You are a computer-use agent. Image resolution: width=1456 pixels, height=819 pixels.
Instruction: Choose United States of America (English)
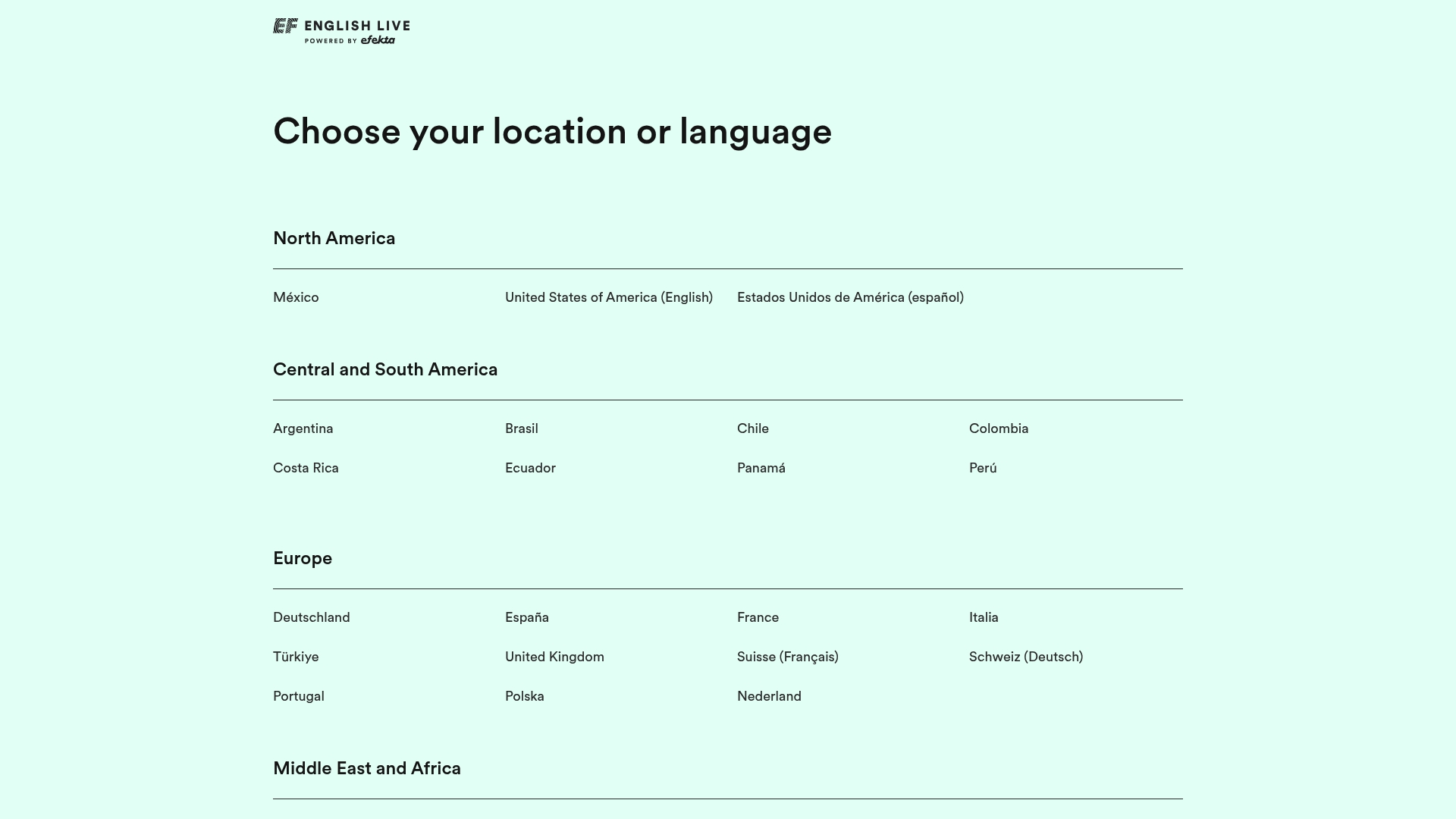(609, 297)
